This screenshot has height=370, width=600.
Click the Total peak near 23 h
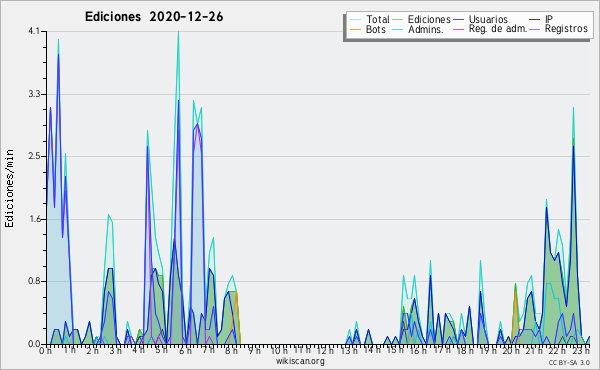point(573,108)
